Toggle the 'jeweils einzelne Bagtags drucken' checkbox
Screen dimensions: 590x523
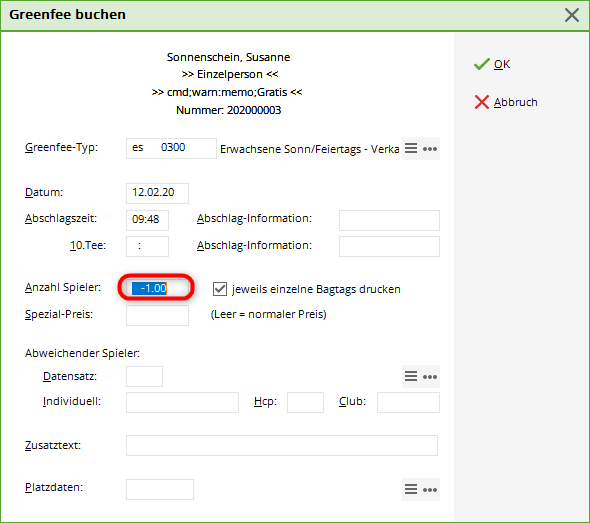[220, 289]
